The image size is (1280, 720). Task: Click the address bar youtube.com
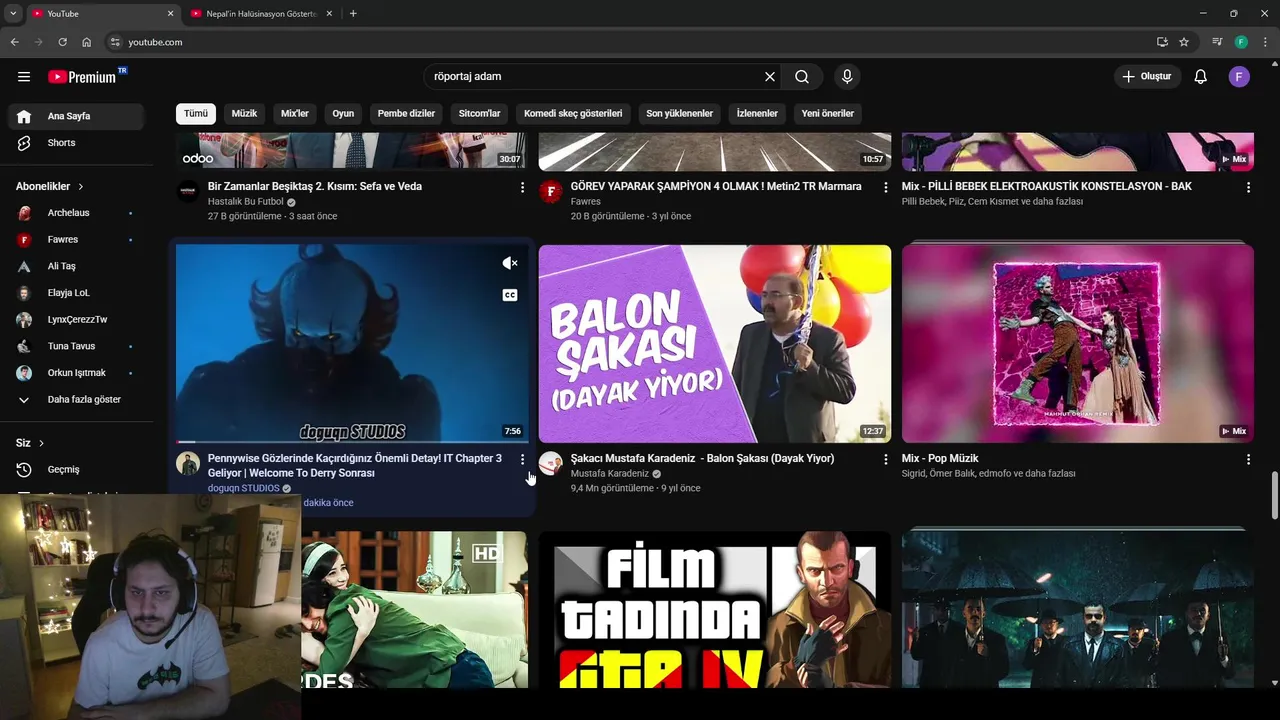155,42
